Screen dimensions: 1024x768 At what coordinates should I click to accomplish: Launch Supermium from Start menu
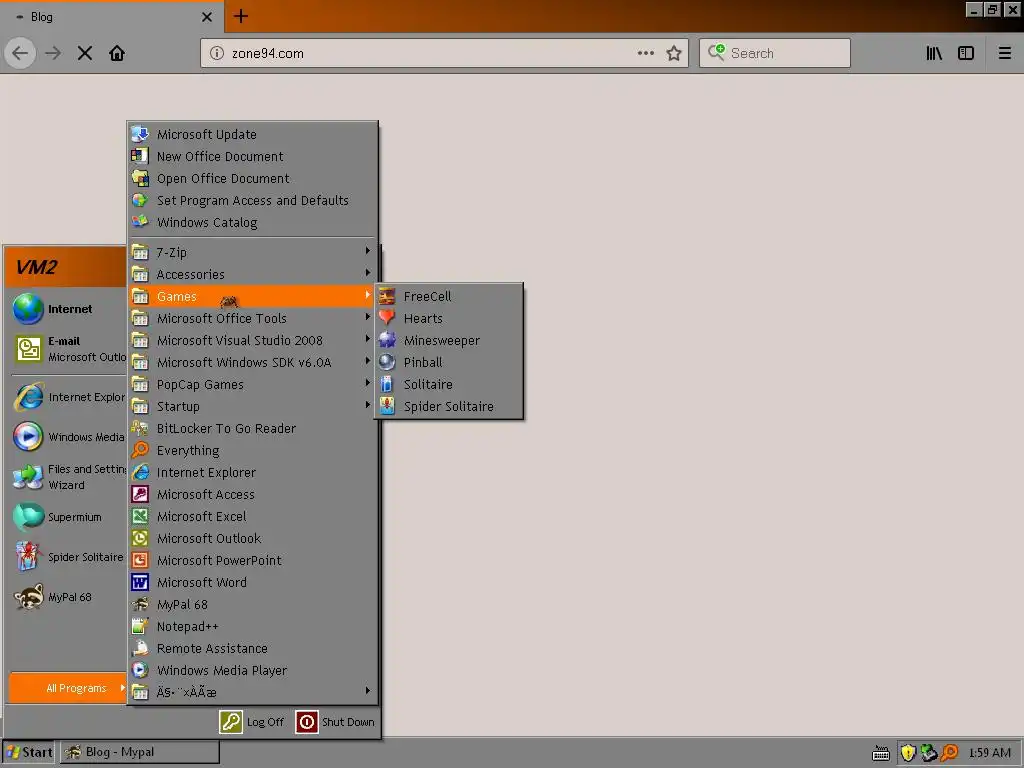(67, 517)
